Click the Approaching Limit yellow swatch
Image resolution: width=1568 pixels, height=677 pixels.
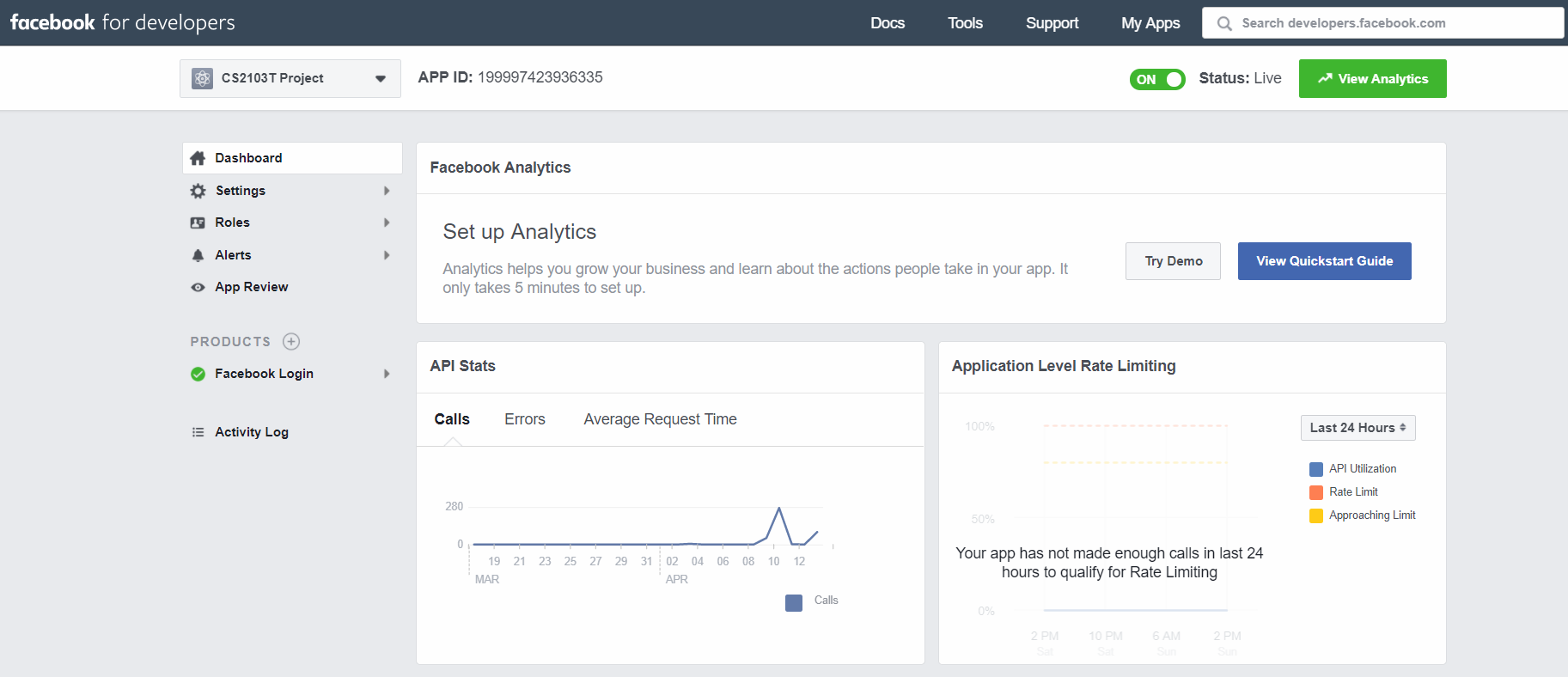tap(1315, 515)
